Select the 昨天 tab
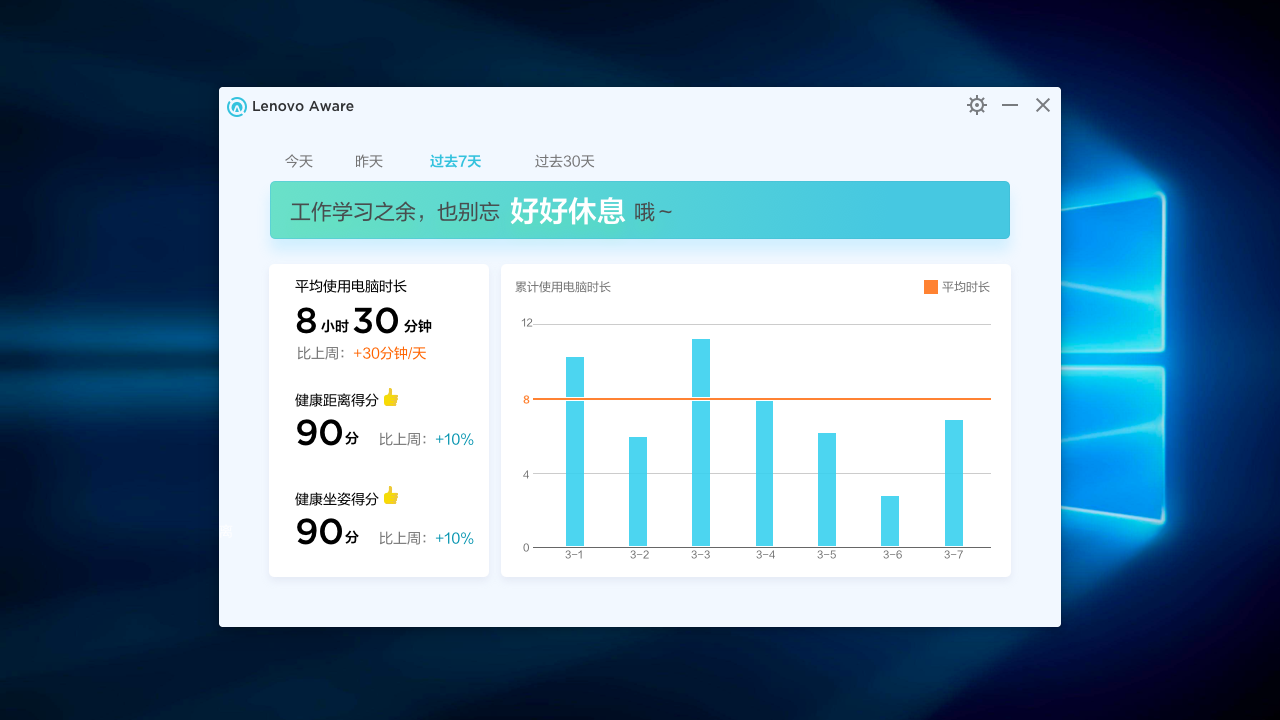Image resolution: width=1280 pixels, height=720 pixels. click(368, 161)
